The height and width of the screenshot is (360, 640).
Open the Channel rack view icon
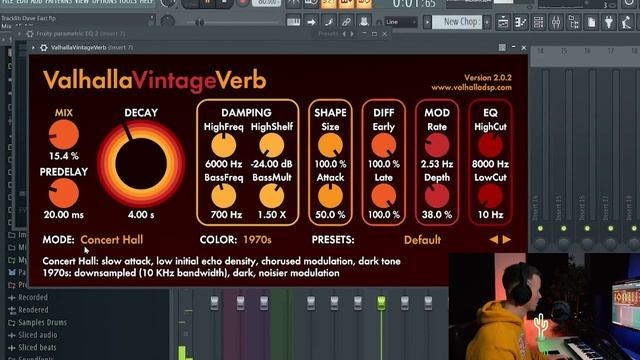(538, 22)
